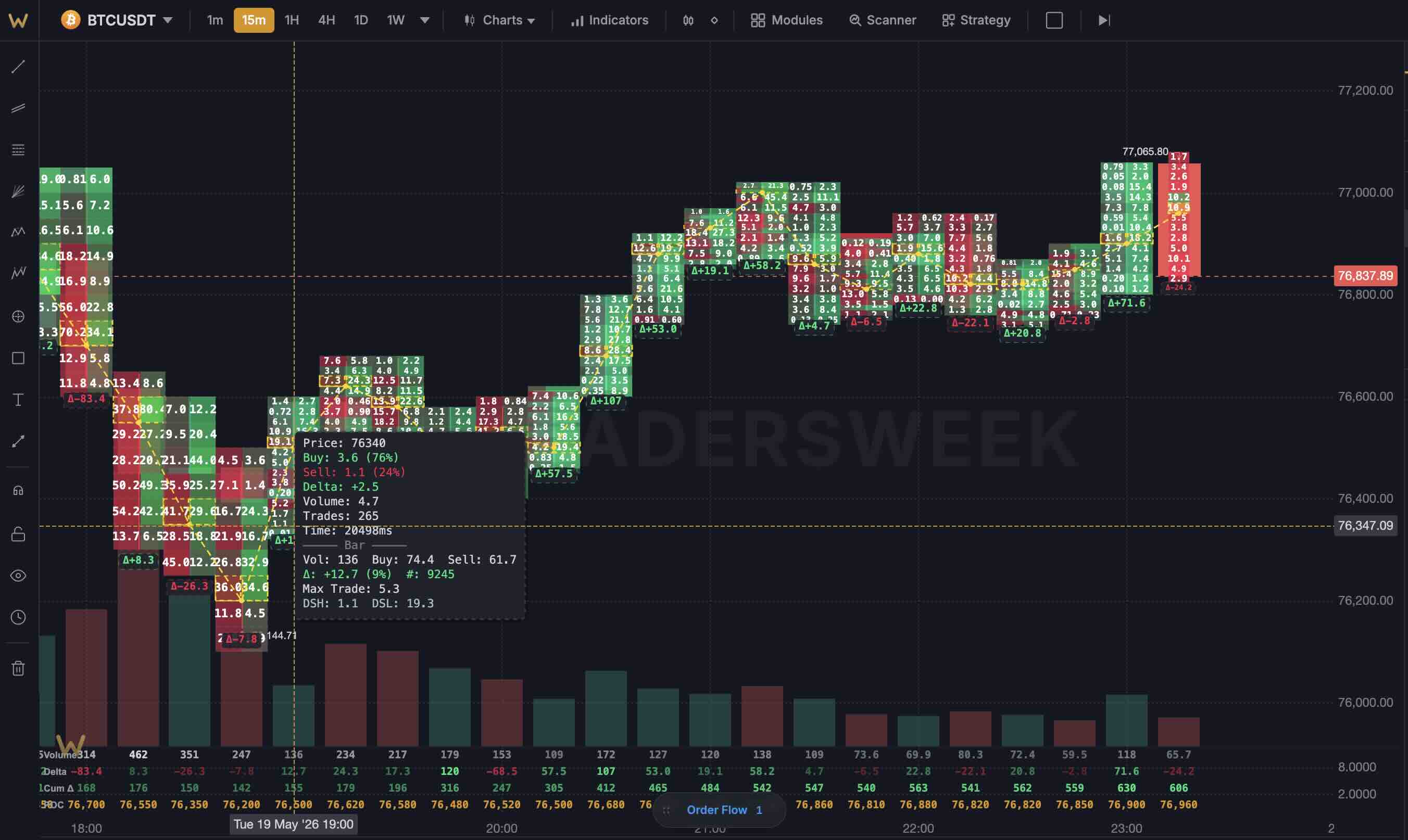Select the parallel channel drawing tool
The image size is (1408, 840).
coord(18,108)
